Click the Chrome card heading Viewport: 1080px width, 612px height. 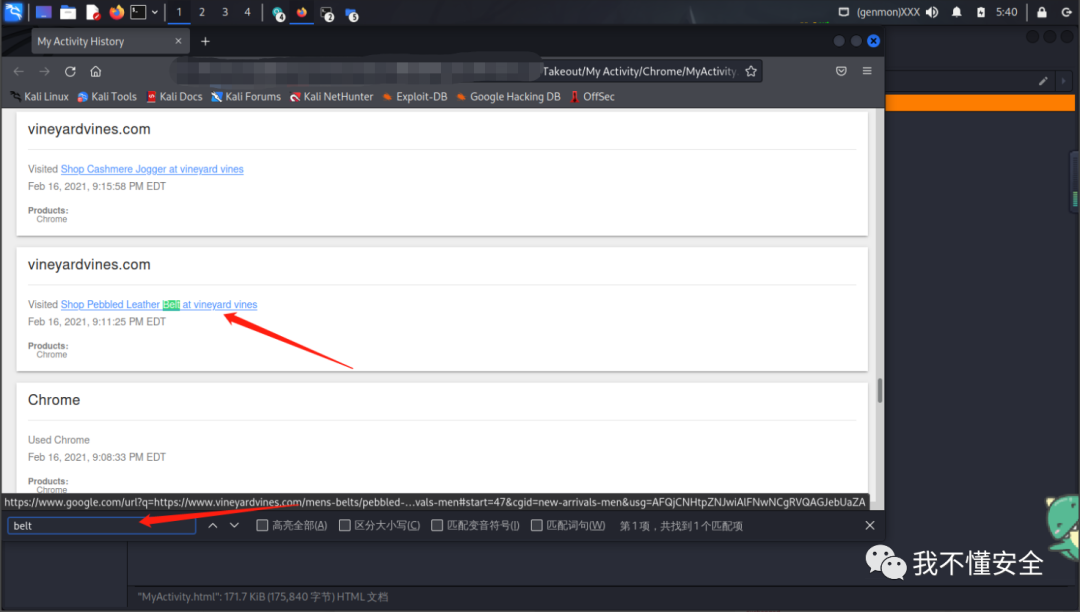tap(54, 401)
